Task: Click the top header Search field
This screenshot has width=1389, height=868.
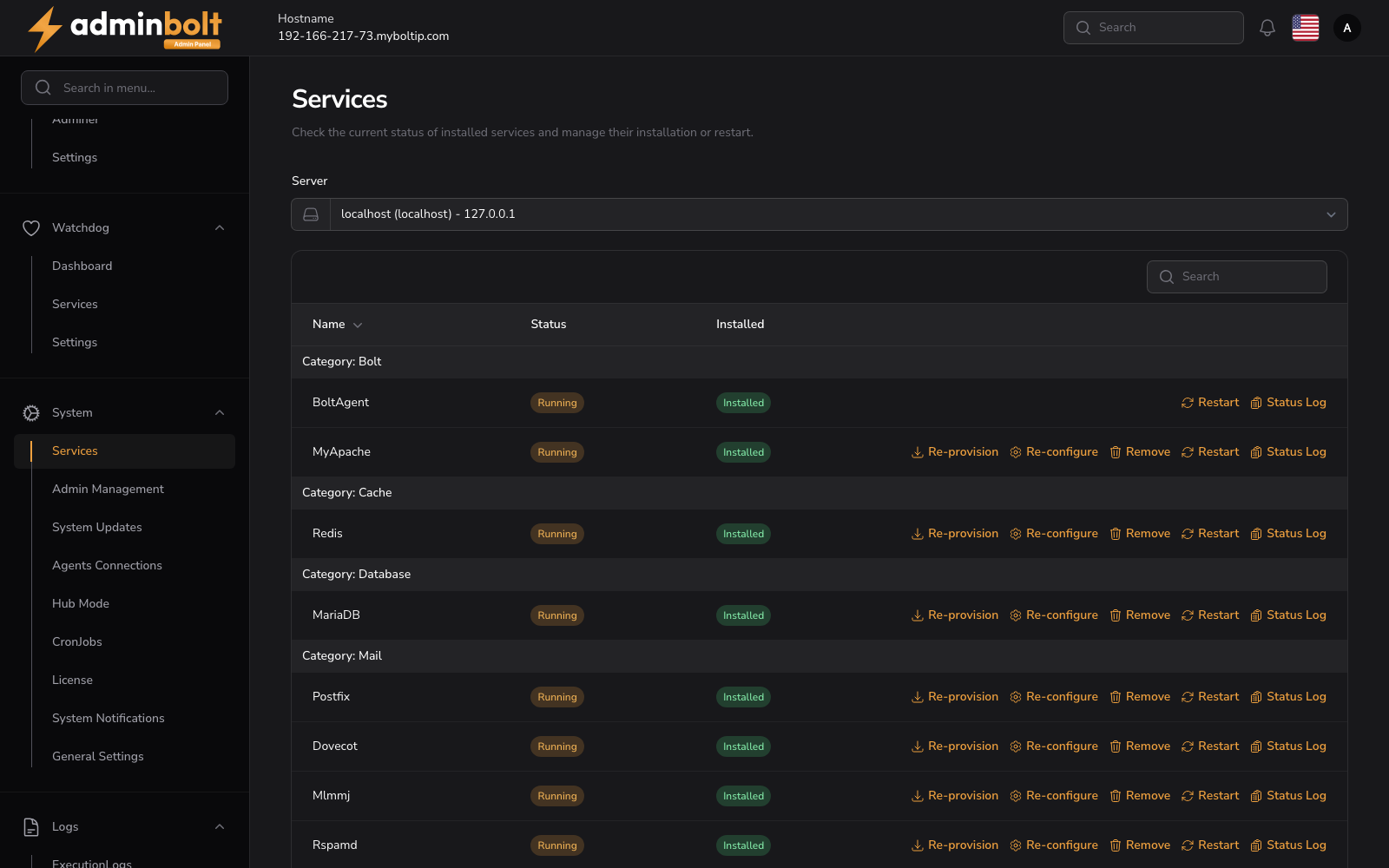Action: (x=1154, y=28)
